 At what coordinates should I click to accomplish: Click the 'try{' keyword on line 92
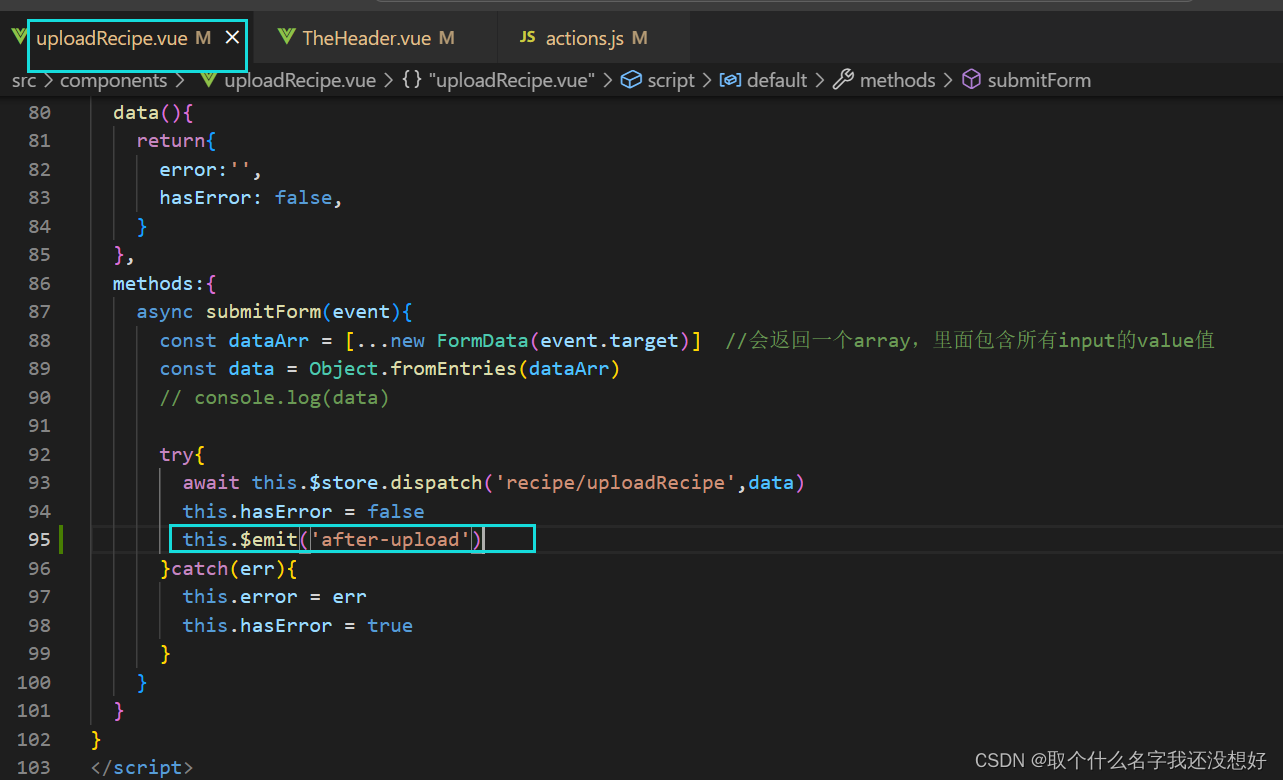(x=181, y=454)
